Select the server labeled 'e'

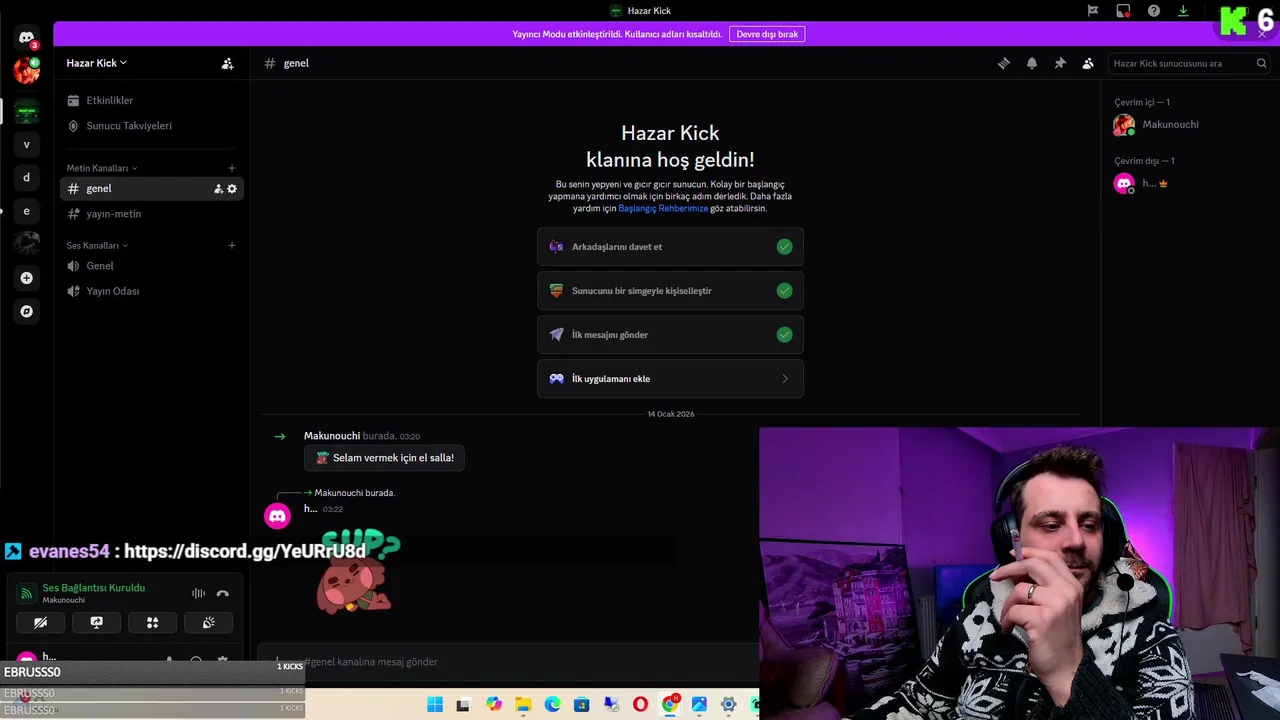(x=27, y=211)
